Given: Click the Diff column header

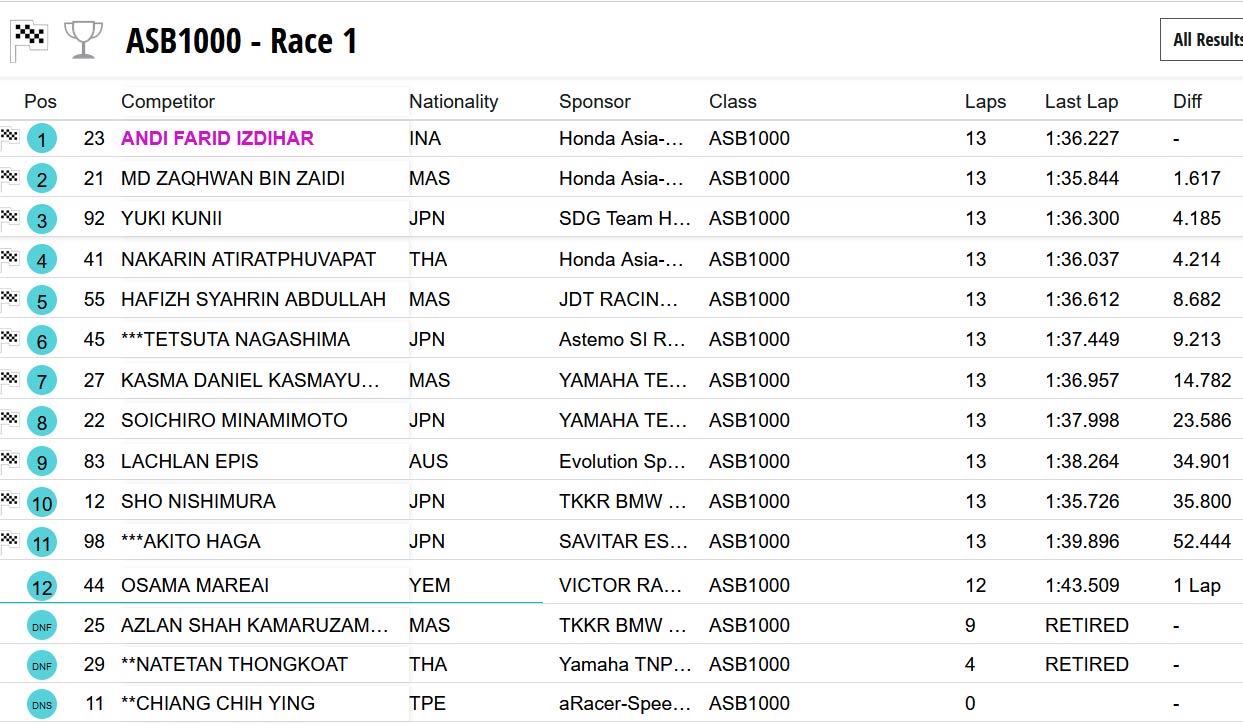Looking at the screenshot, I should click(1187, 102).
